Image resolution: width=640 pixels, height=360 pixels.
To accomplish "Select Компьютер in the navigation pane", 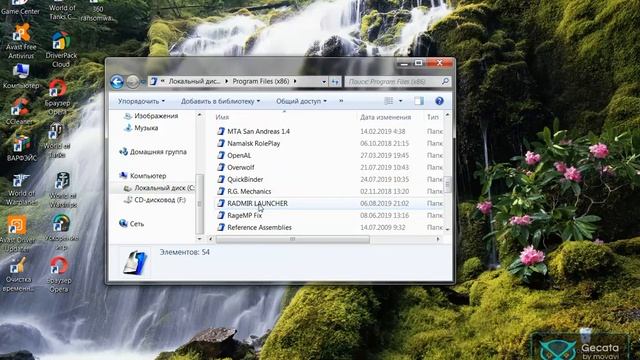I will pyautogui.click(x=143, y=176).
